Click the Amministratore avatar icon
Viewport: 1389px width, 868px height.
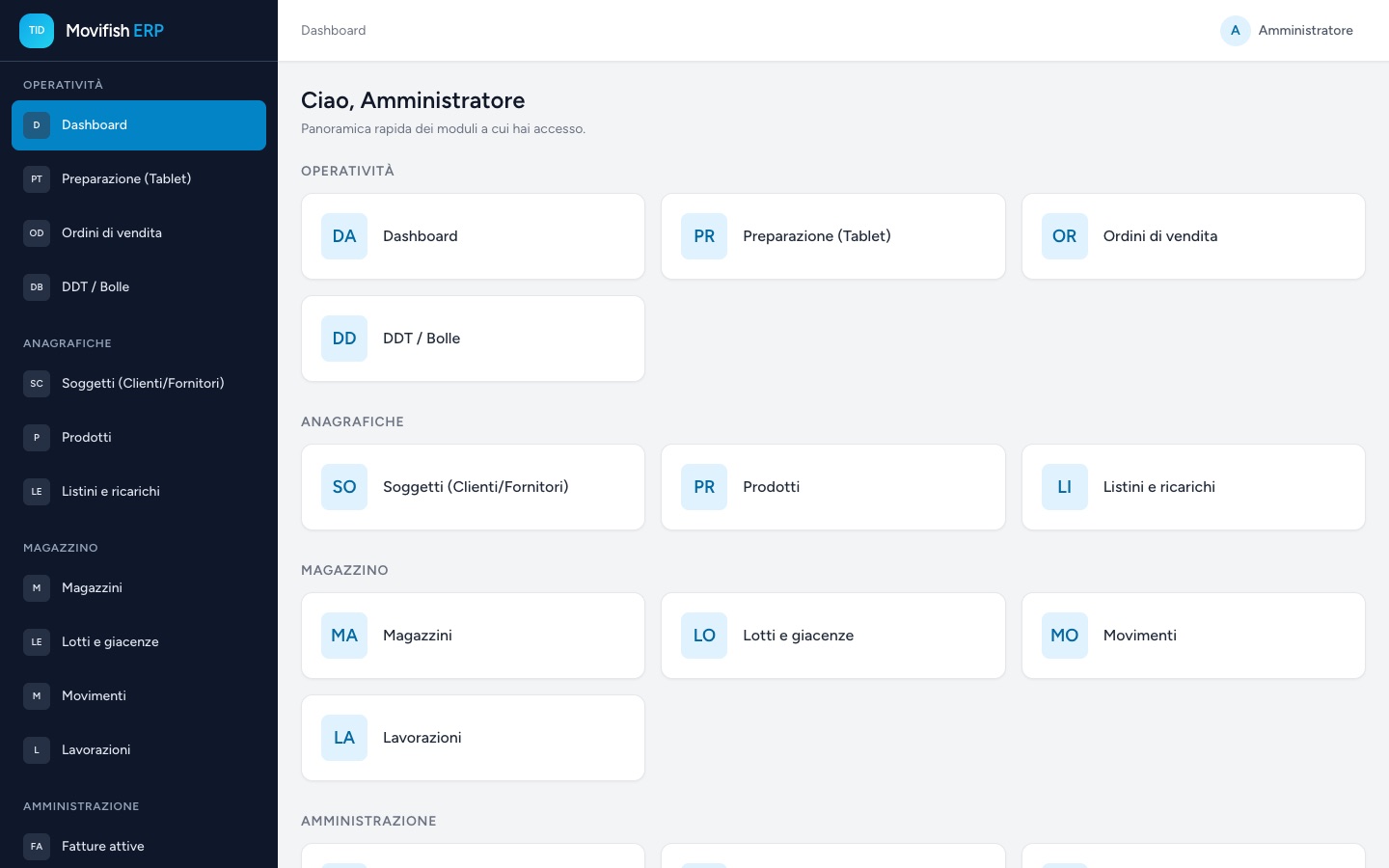pos(1236,31)
